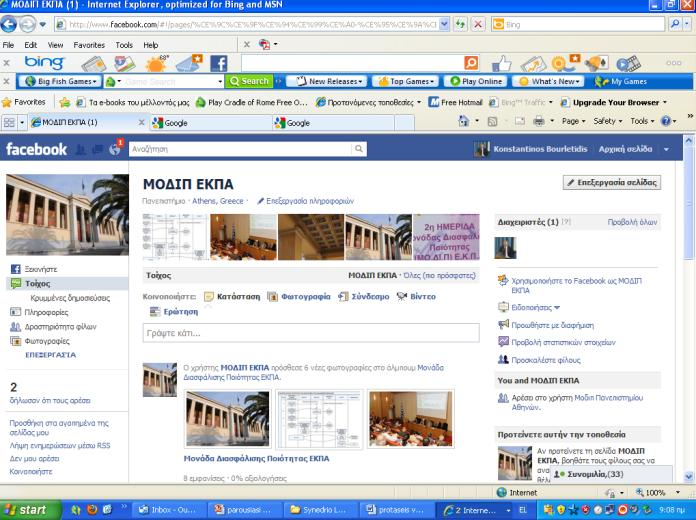Expand Ειδοποιήσεις dropdown in admin panel
This screenshot has width=696, height=520.
(x=535, y=307)
